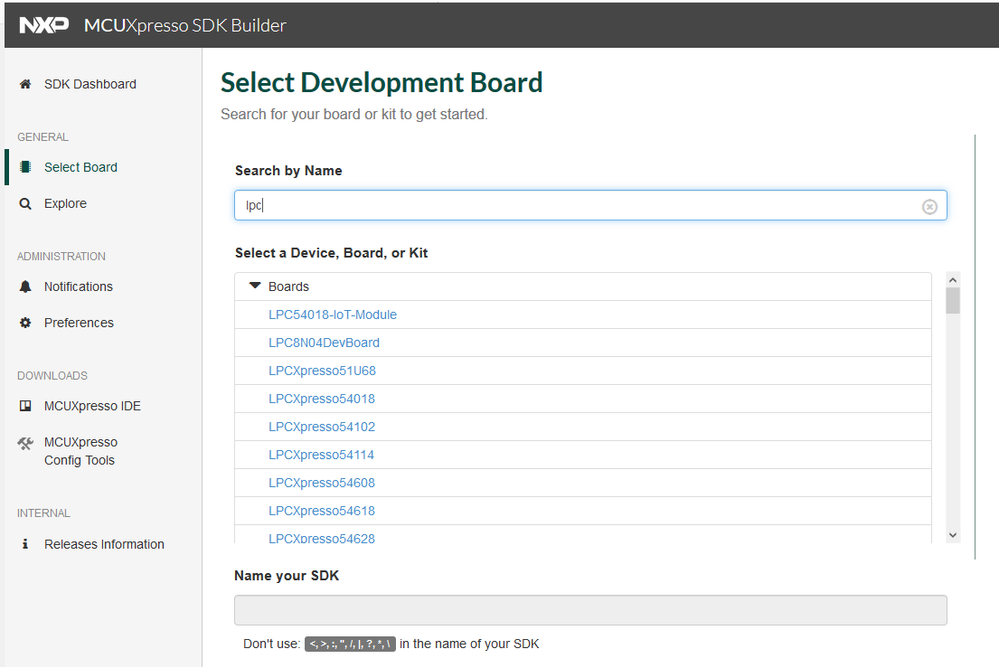Click the Name your SDK field
999x667 pixels.
click(590, 610)
